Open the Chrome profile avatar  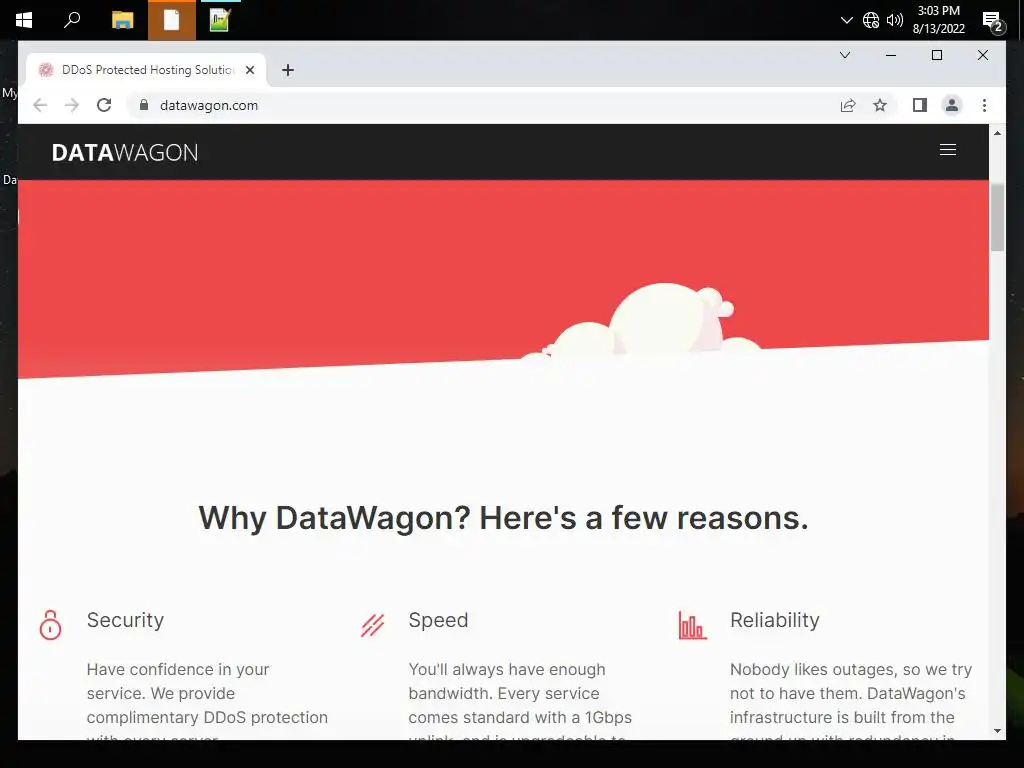(x=952, y=105)
